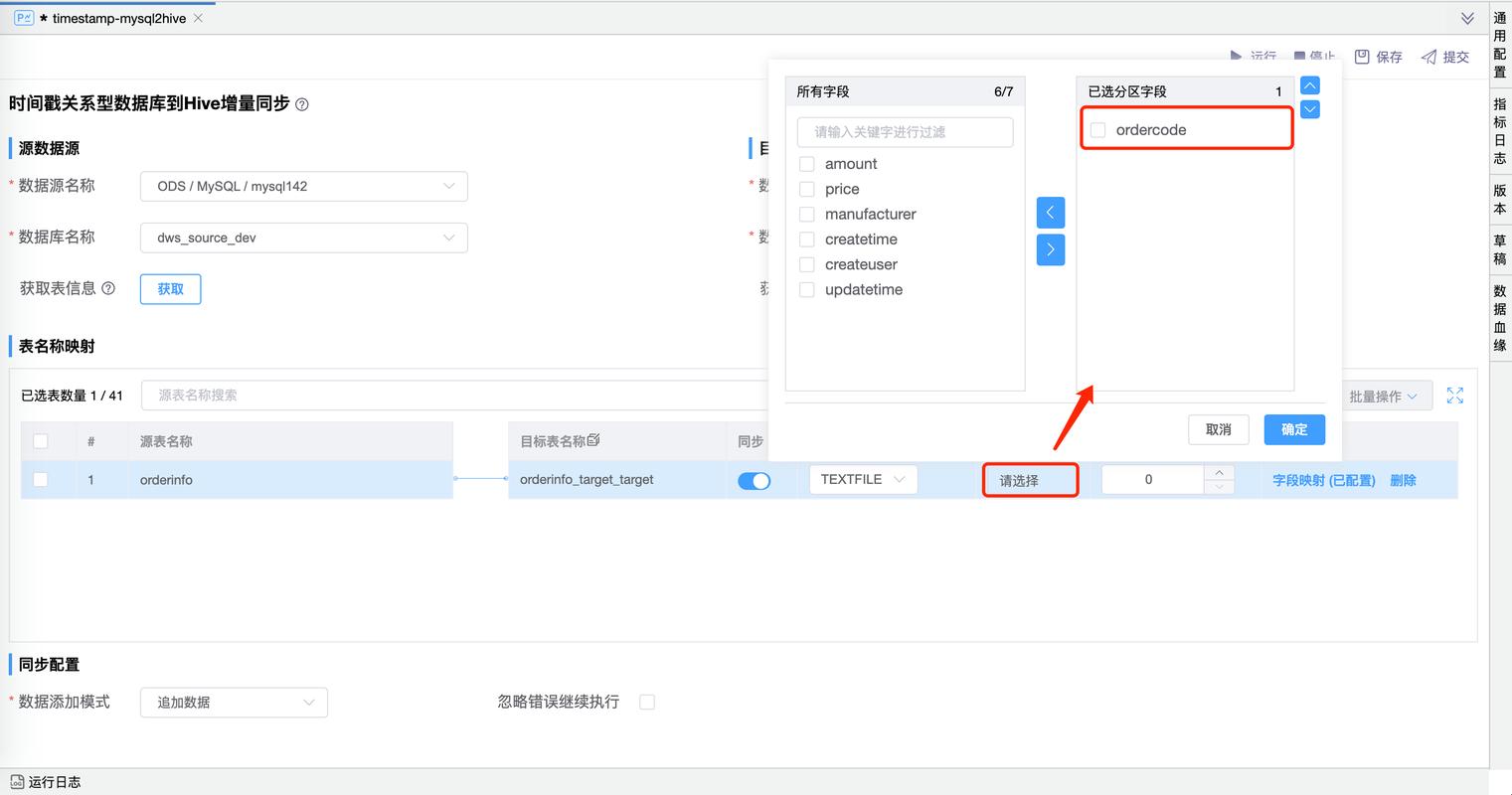Click the 取消 button in dialog
The image size is (1512, 795).
(1219, 429)
